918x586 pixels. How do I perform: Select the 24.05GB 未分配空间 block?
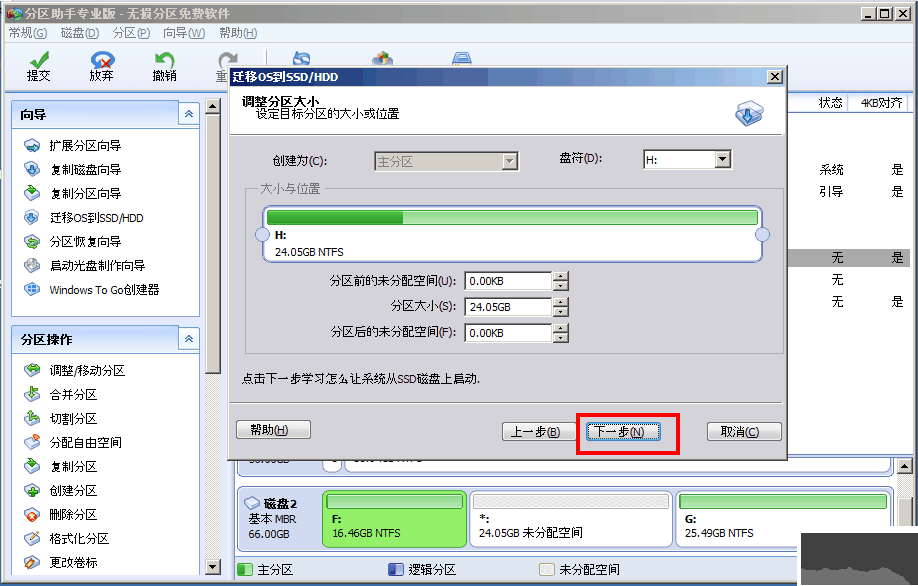(x=571, y=519)
